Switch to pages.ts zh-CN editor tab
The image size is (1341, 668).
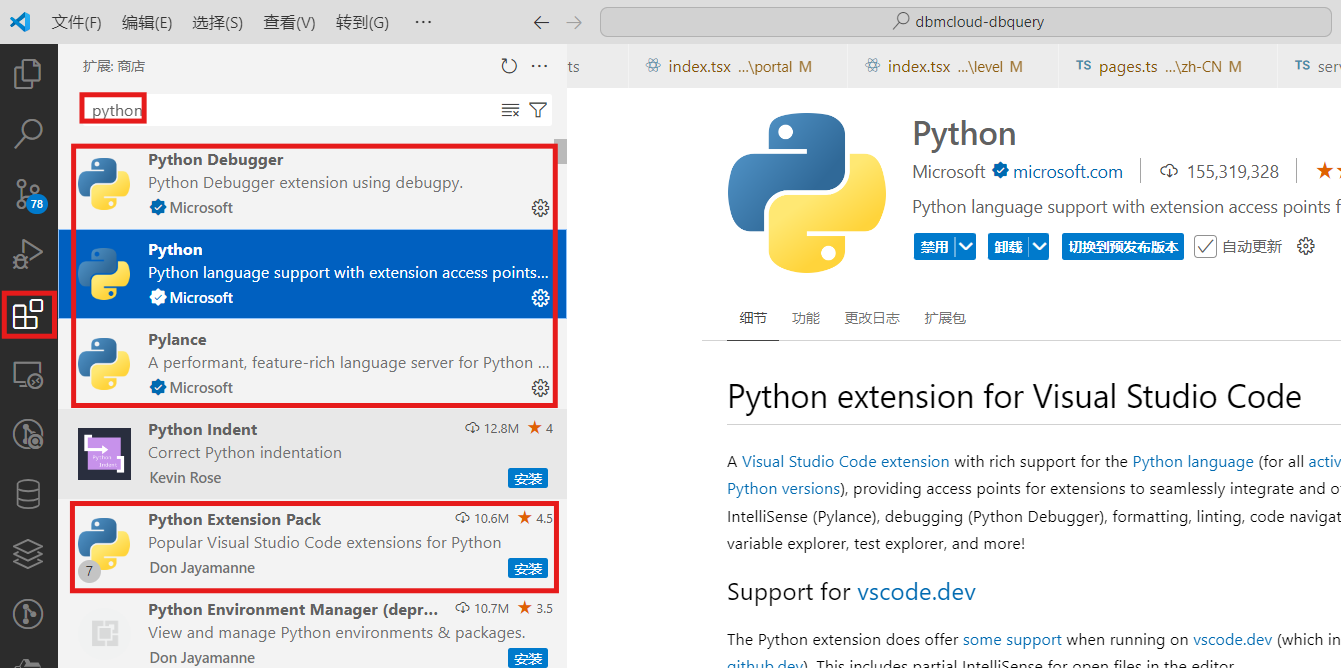tap(1167, 66)
